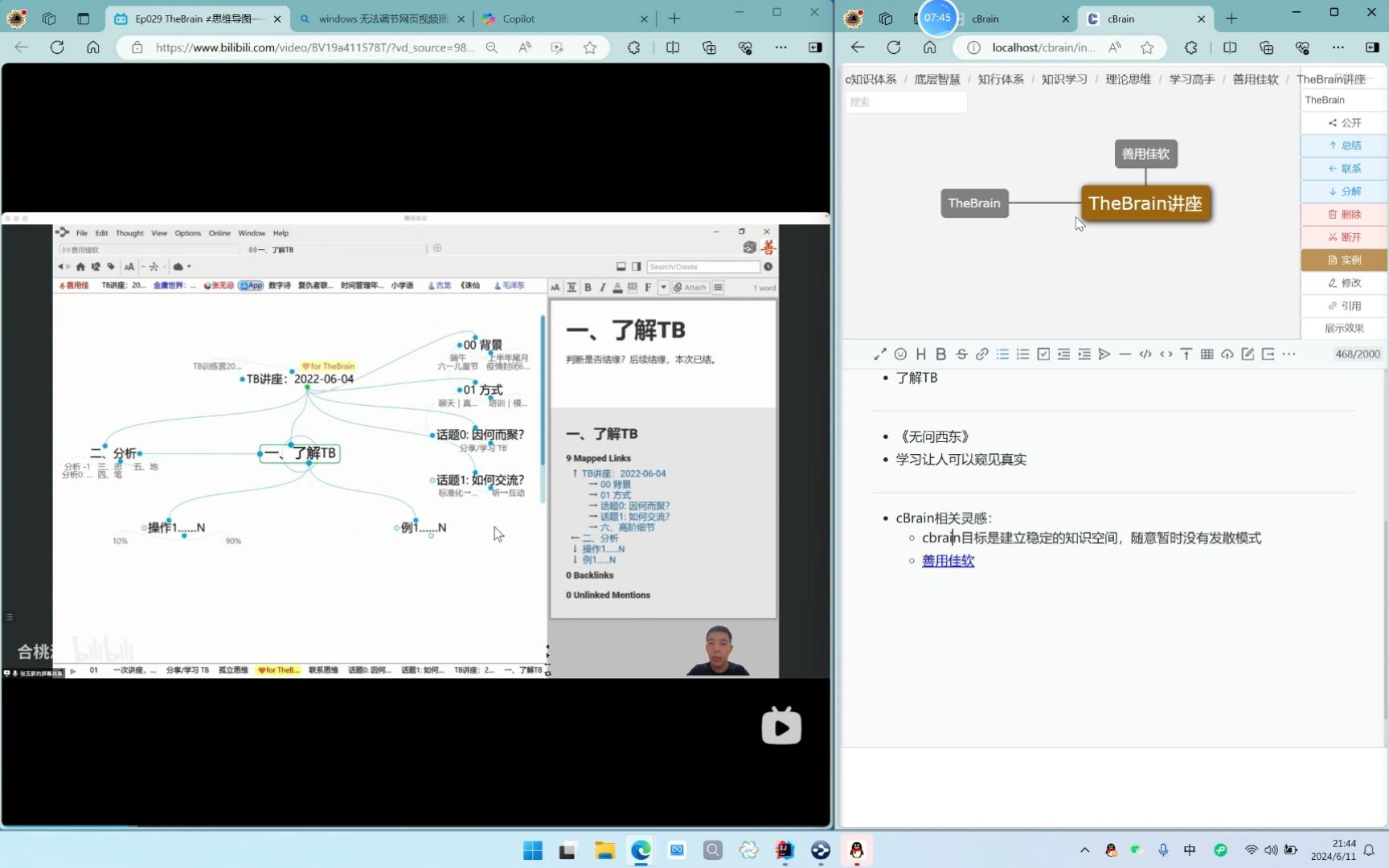The width and height of the screenshot is (1389, 868).
Task: Focus the 搜索 search field in cBrain
Action: [906, 102]
